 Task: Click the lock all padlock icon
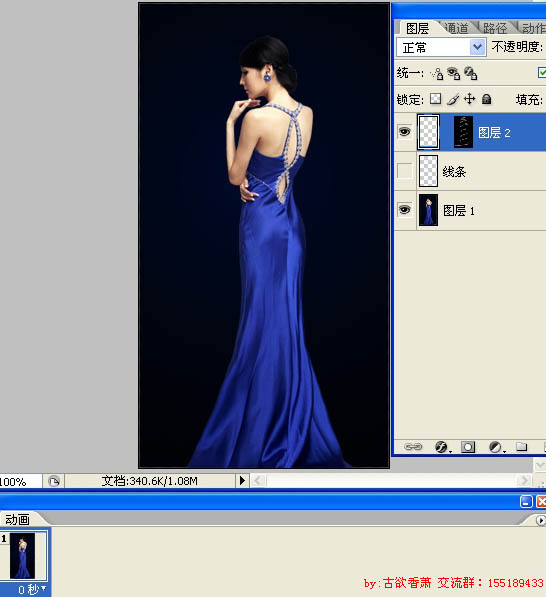[486, 99]
